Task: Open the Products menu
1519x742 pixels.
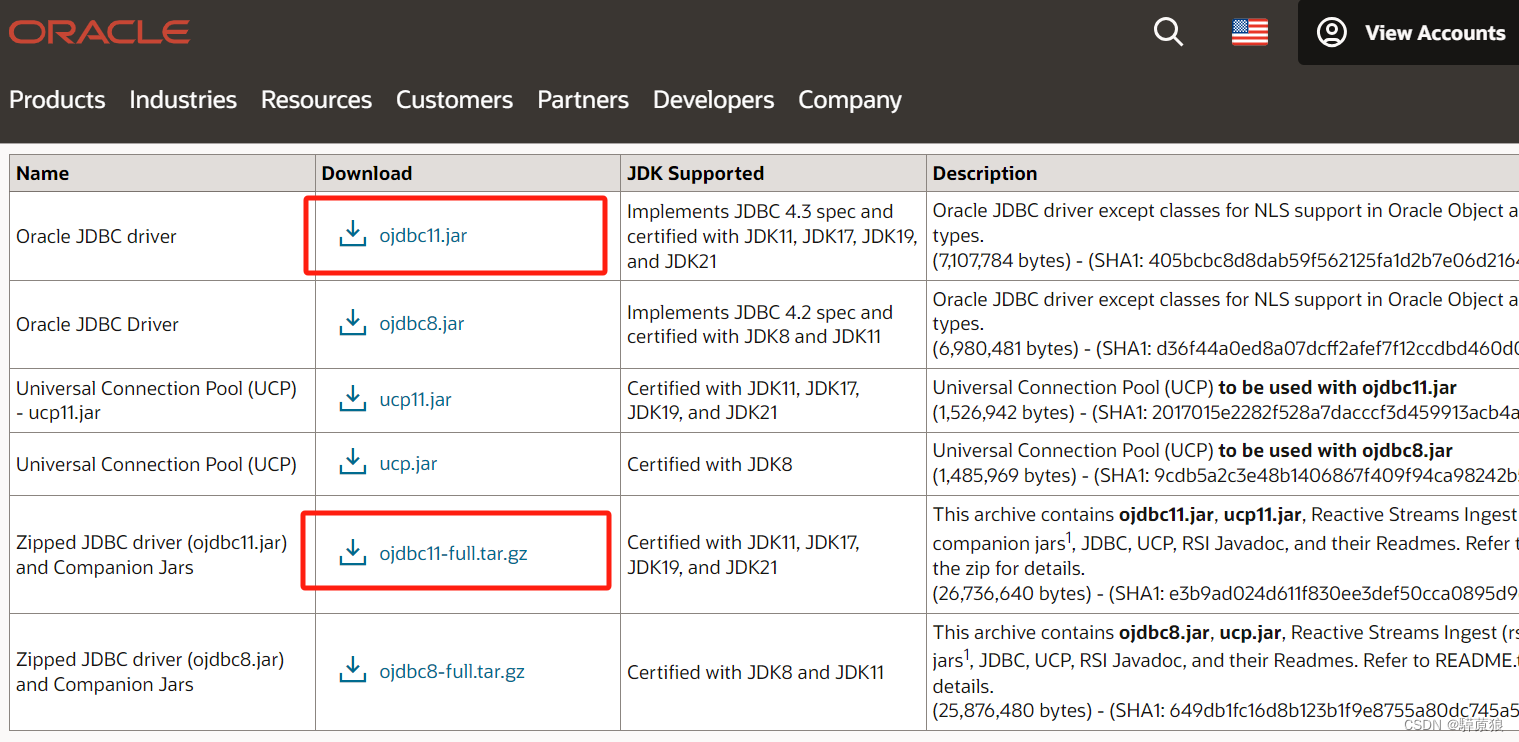Action: pos(57,100)
